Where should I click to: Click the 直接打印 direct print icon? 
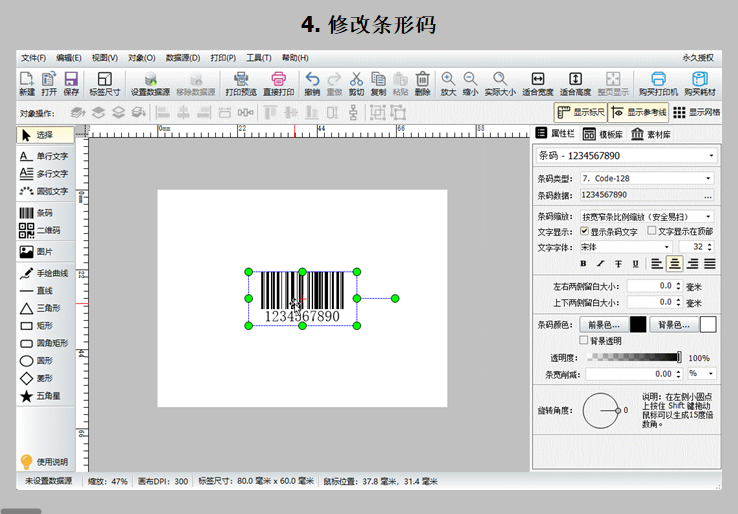(279, 84)
